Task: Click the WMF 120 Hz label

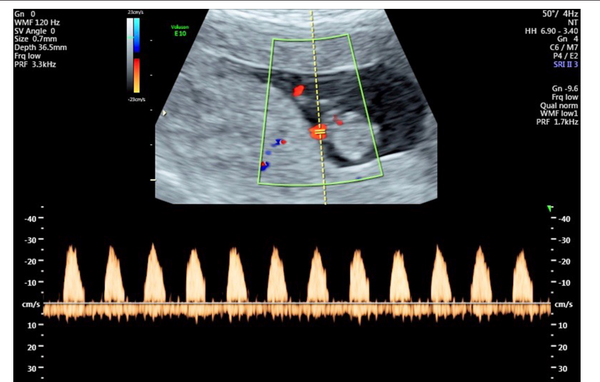Action: pos(37,23)
